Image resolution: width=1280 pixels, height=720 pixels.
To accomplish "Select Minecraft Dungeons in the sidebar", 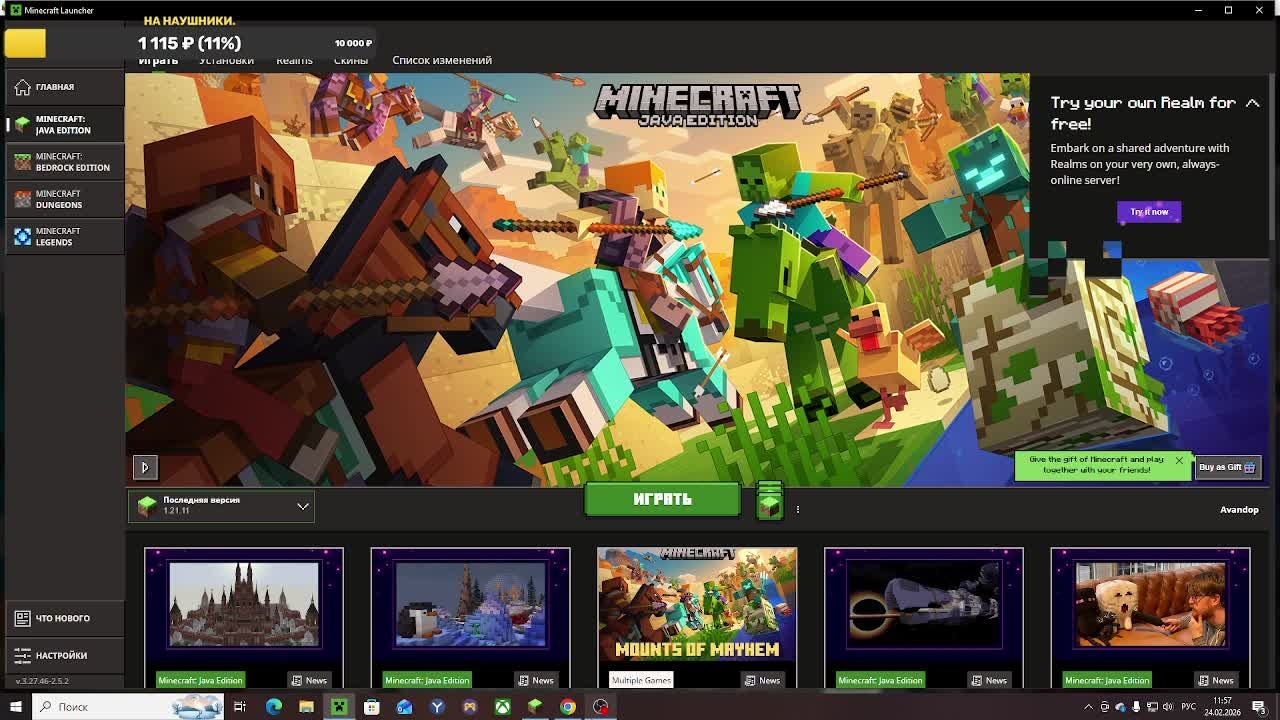I will 64,199.
